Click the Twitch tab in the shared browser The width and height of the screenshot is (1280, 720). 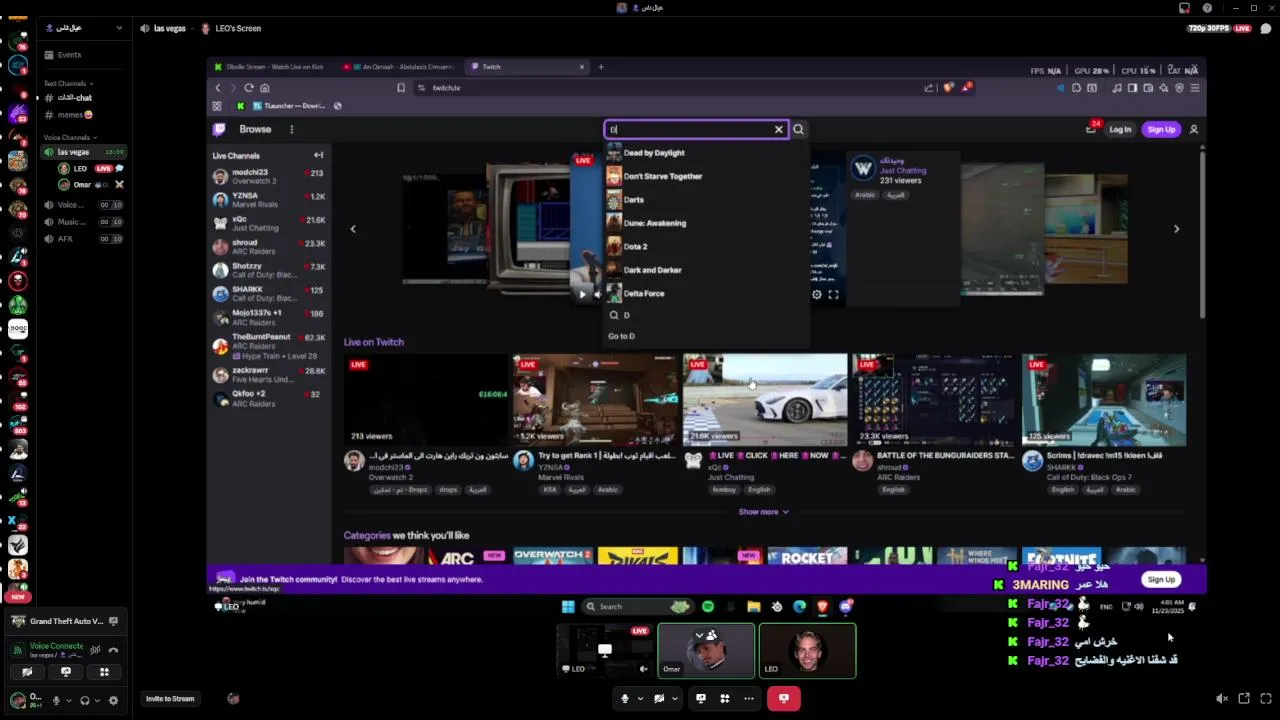(525, 67)
